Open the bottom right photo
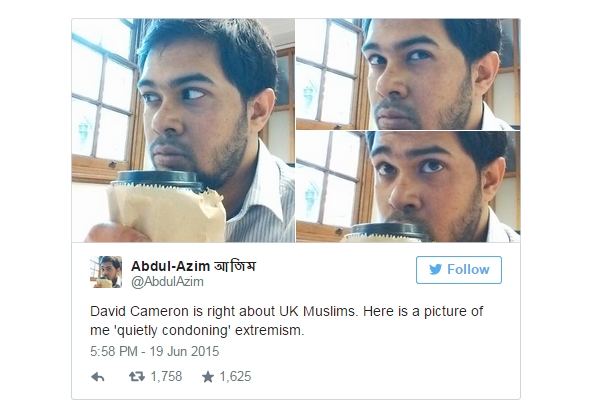The height and width of the screenshot is (412, 600). click(408, 187)
